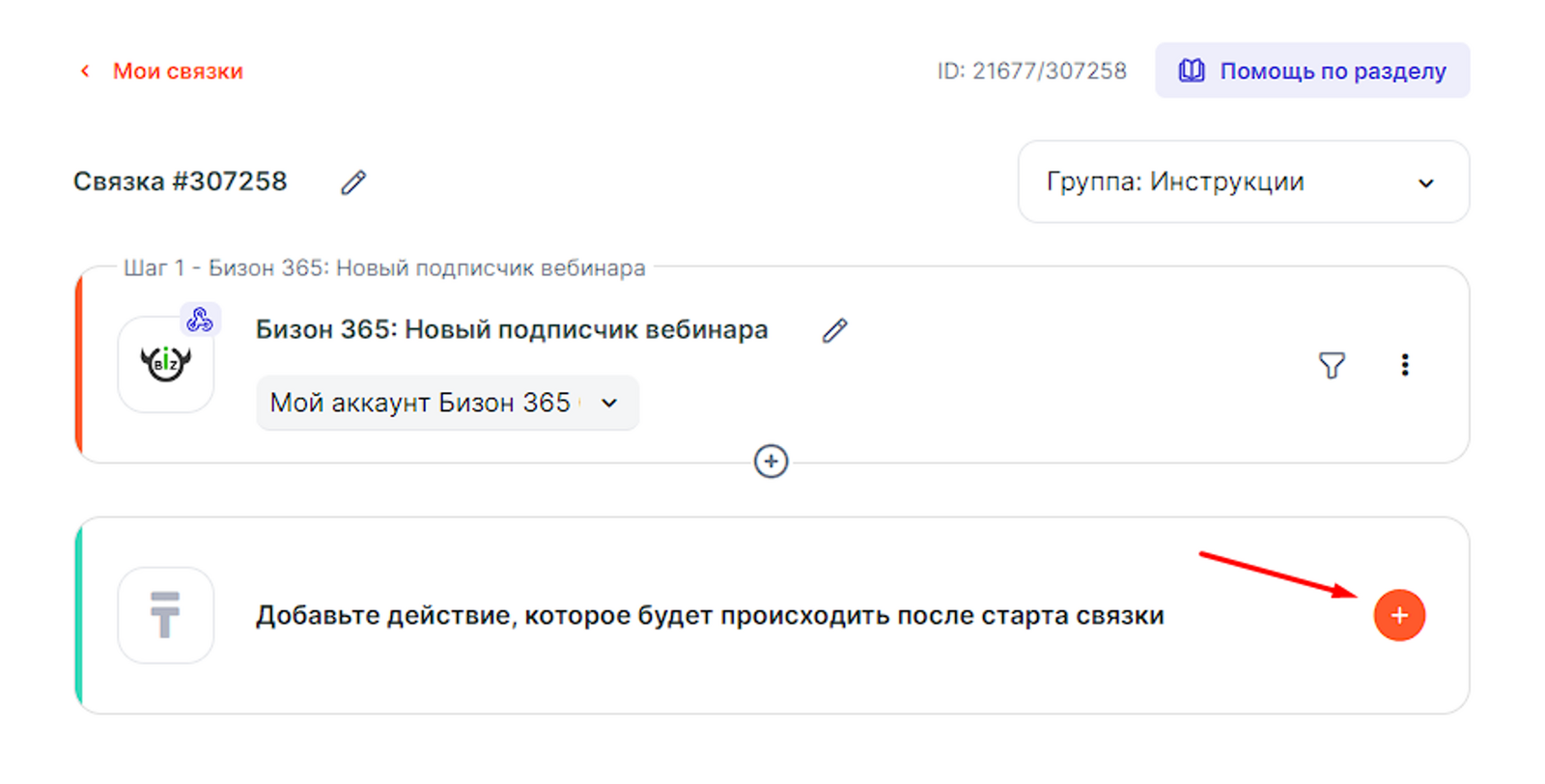Click the Связка #307258 title text
Image resolution: width=1545 pixels, height=784 pixels.
[x=181, y=182]
